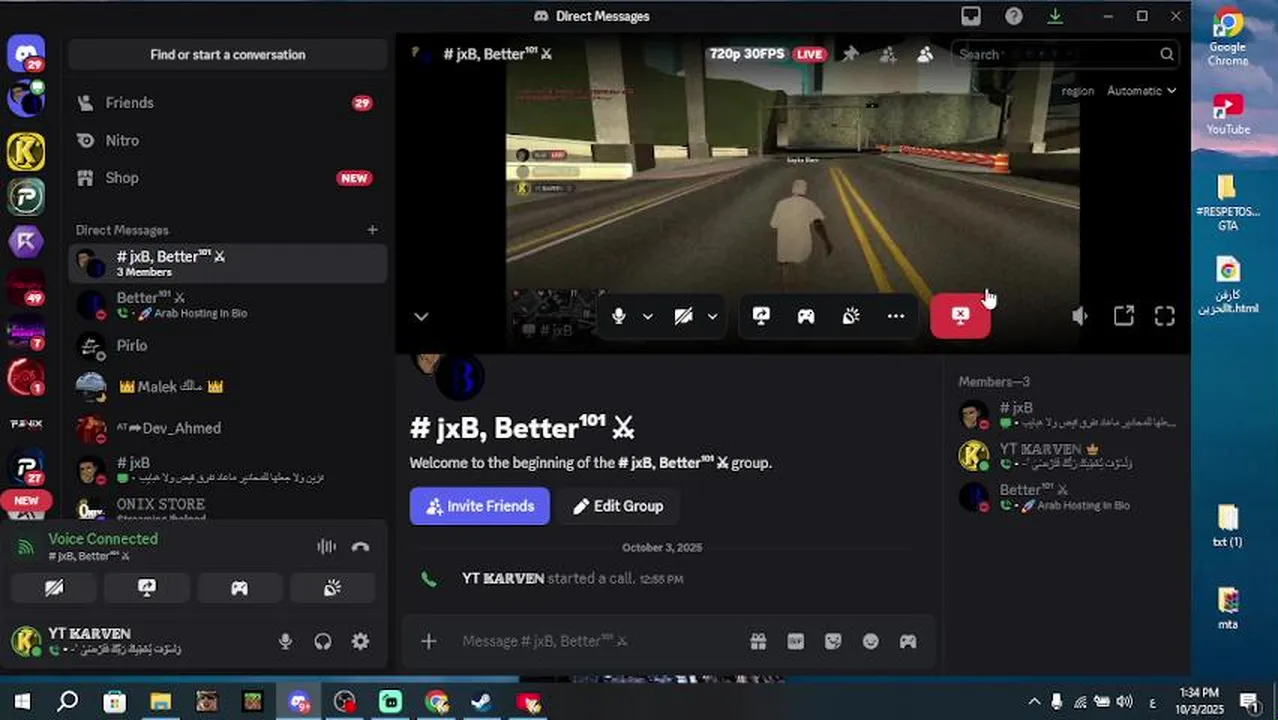Click the Search field in the header
The width and height of the screenshot is (1278, 720).
click(x=1065, y=54)
